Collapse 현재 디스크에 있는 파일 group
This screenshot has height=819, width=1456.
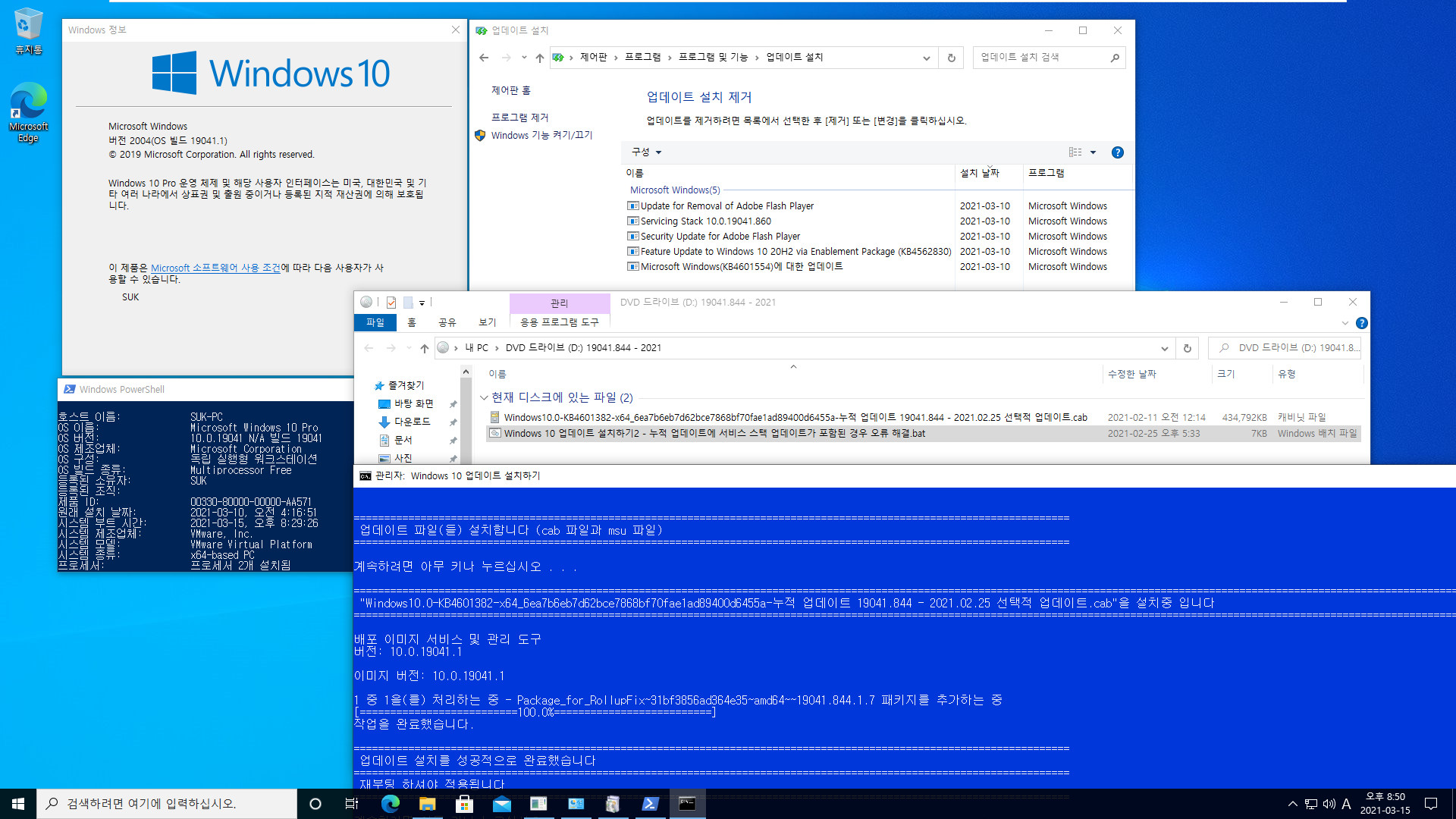[484, 397]
